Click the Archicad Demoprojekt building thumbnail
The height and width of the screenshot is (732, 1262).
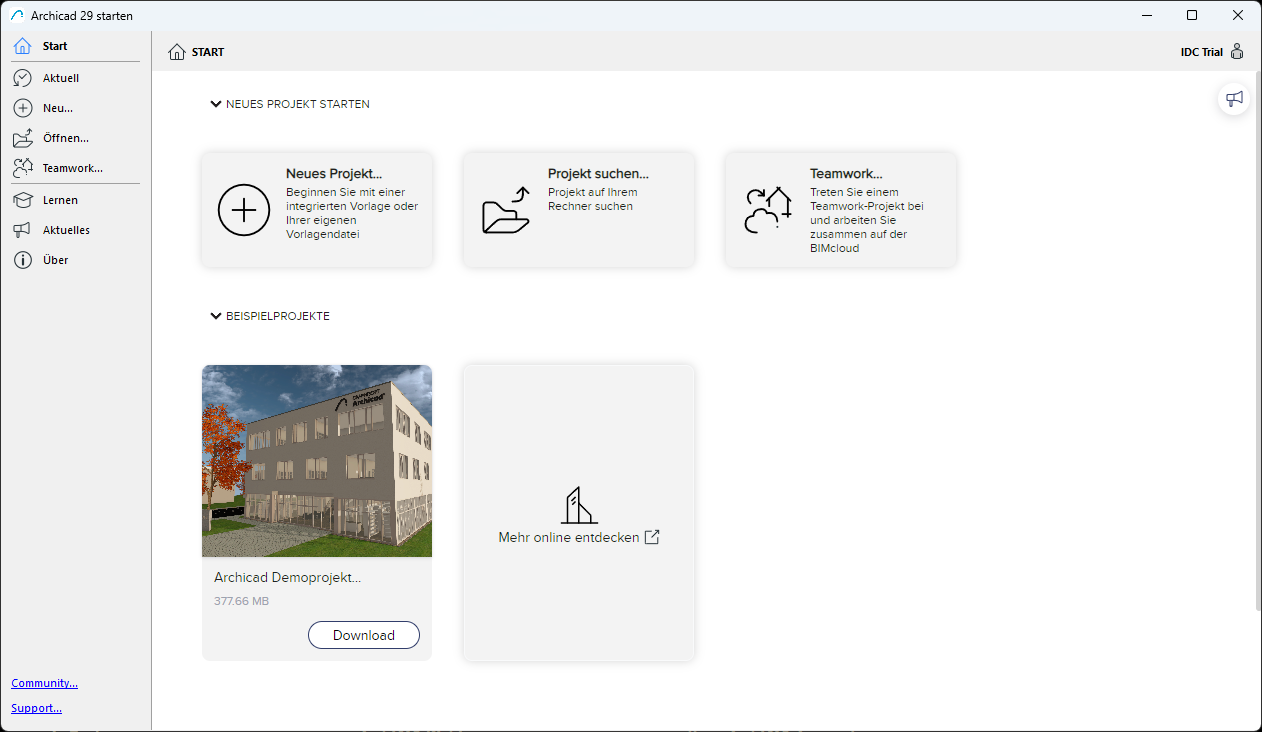pos(317,461)
